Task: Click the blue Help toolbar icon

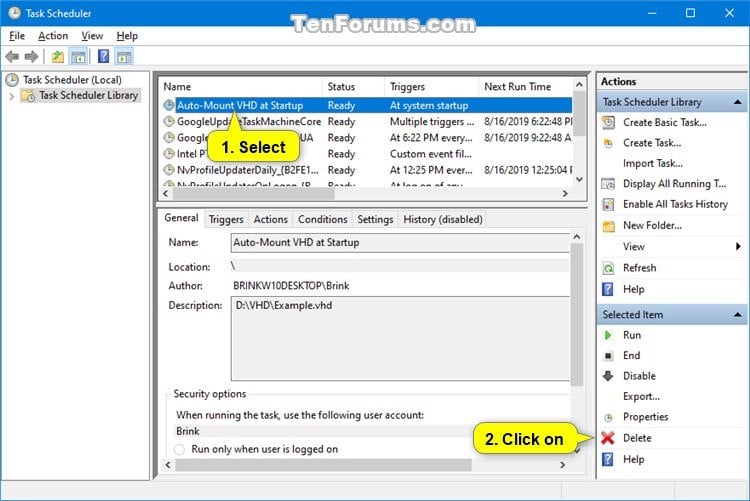Action: tap(103, 56)
